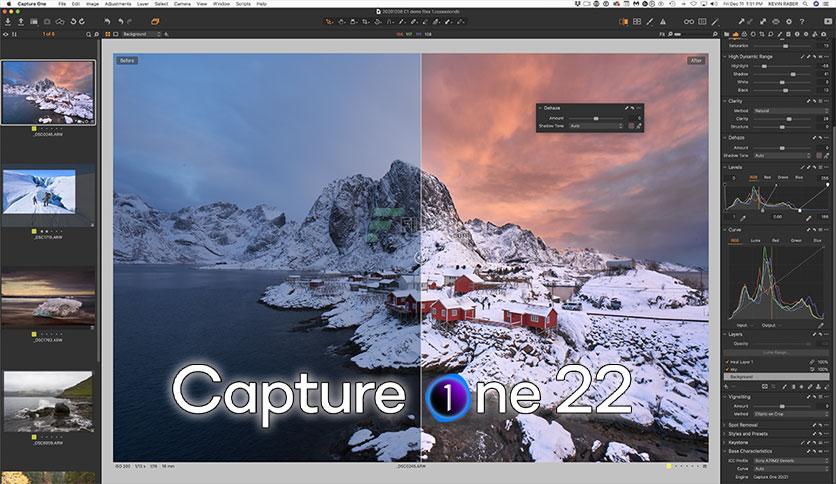Image resolution: width=836 pixels, height=484 pixels.
Task: Click the Before/After split view icon
Action: click(x=623, y=22)
